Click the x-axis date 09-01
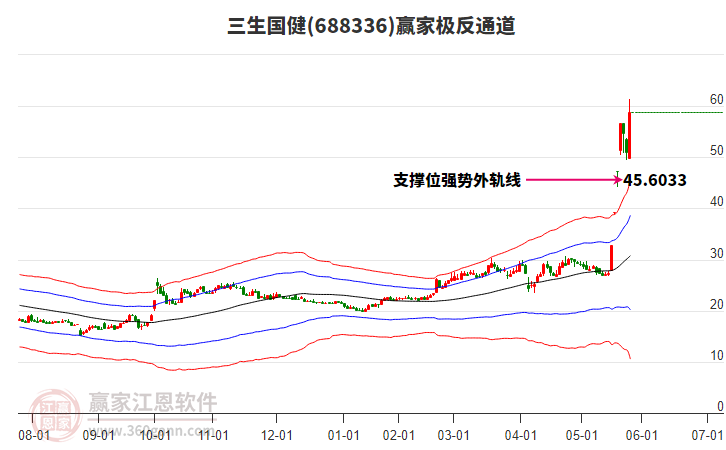726x450 pixels. tap(98, 436)
